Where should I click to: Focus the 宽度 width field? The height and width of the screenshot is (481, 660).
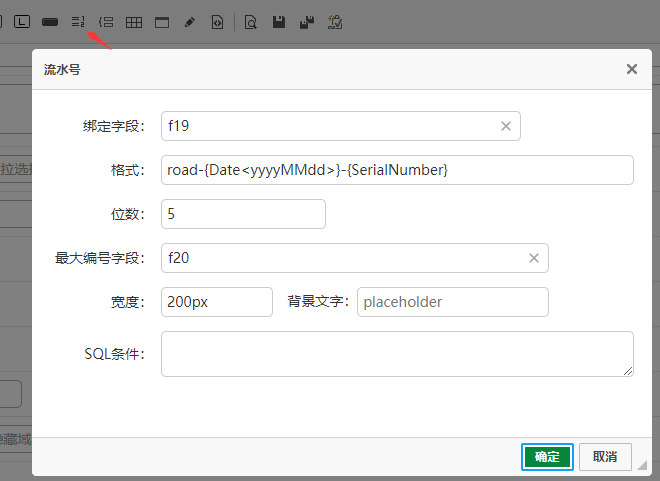[217, 302]
